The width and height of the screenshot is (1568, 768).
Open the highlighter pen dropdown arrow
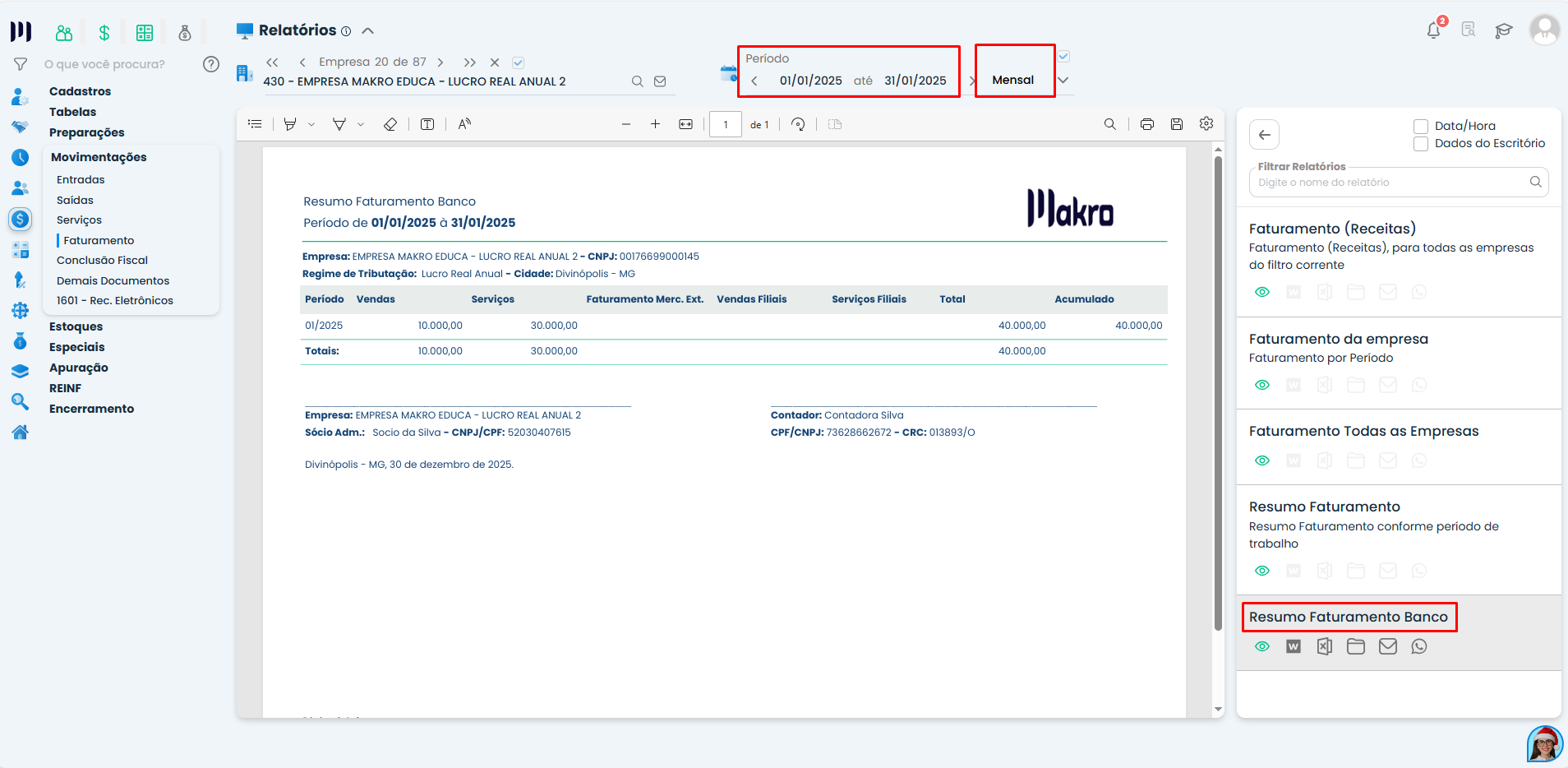[x=311, y=123]
